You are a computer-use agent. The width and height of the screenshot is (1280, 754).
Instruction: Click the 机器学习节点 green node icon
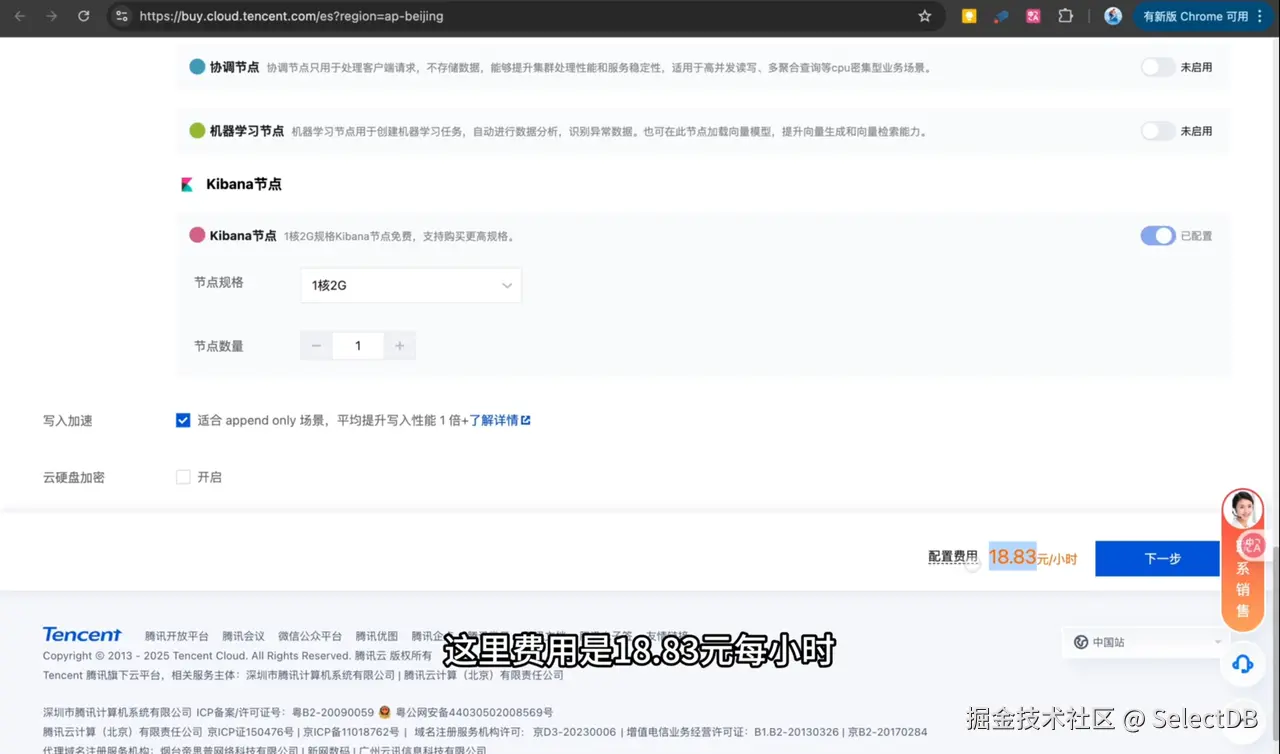pos(197,130)
